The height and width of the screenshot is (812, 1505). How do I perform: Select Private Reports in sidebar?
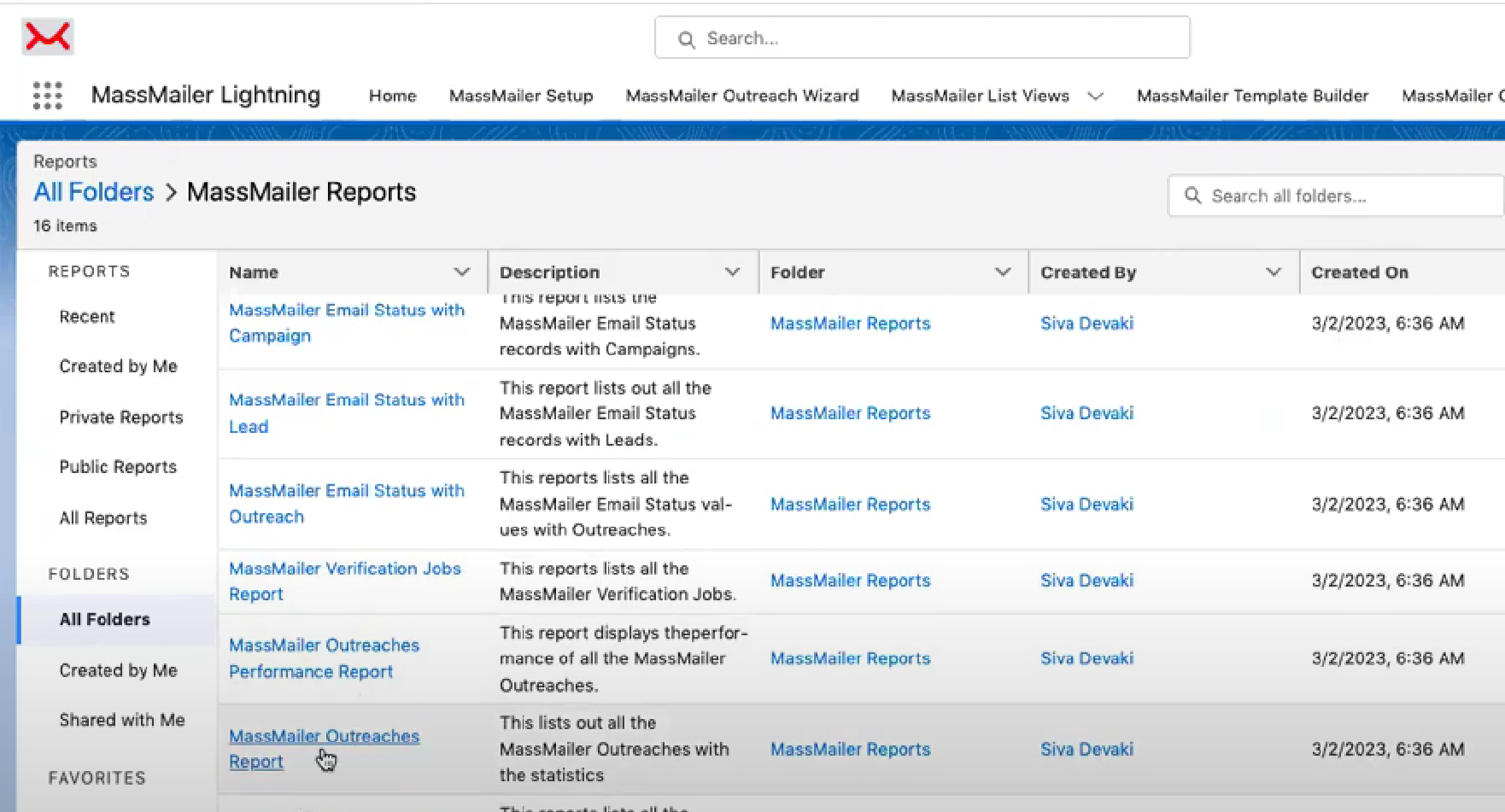(121, 418)
